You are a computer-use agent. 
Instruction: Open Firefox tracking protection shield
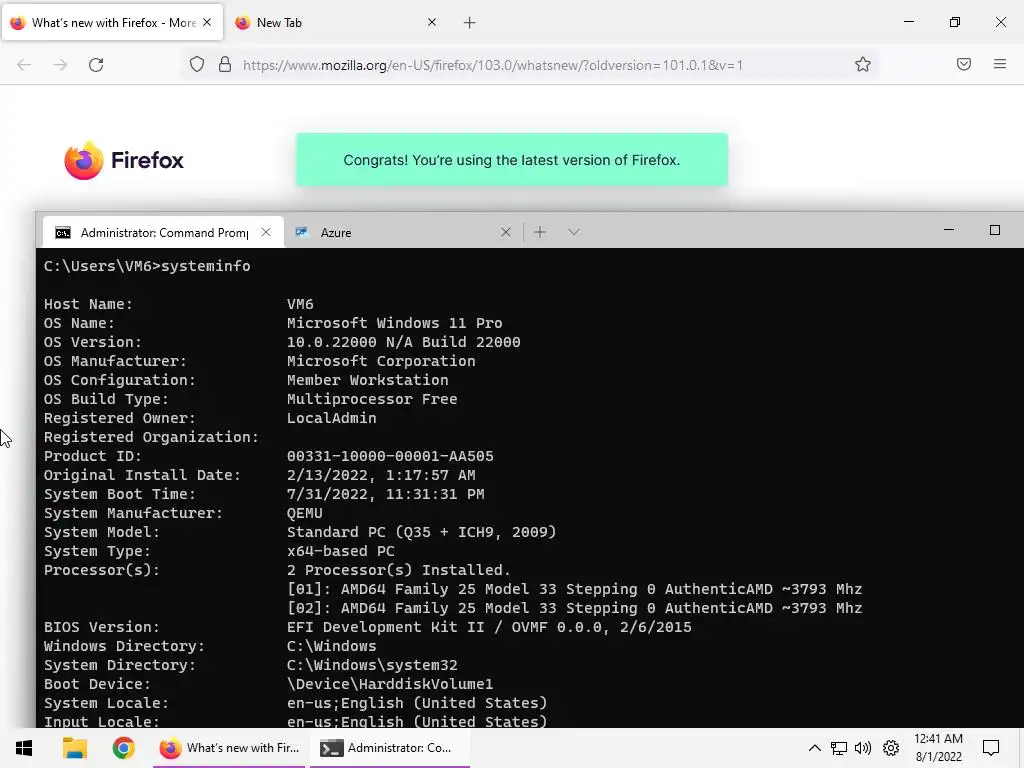197,65
